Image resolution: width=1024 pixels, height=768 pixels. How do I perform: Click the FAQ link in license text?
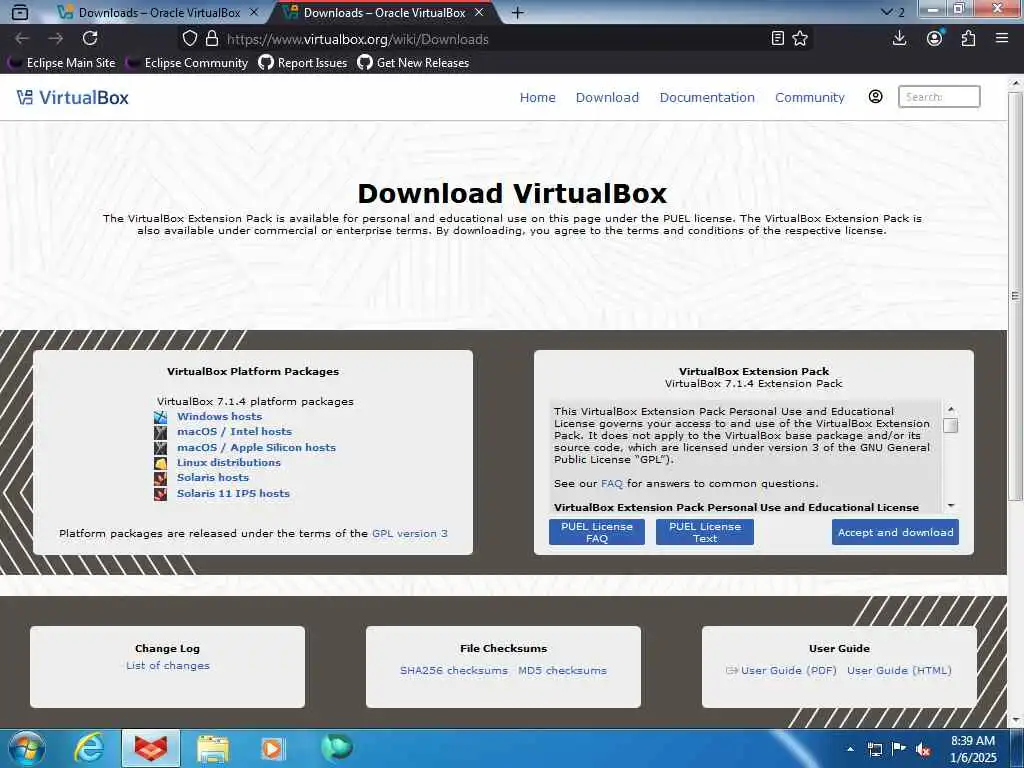[611, 484]
